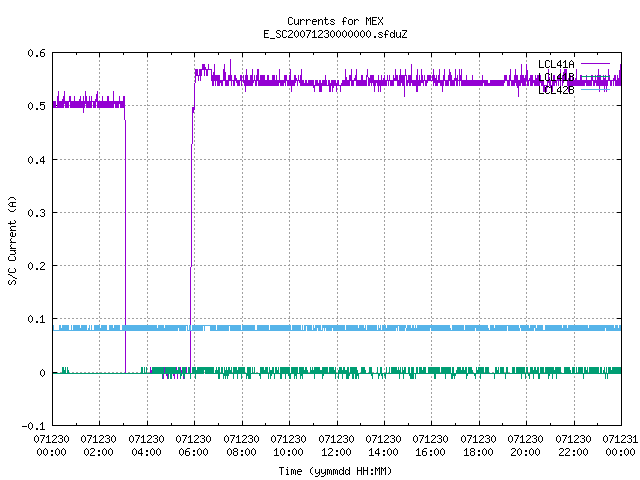Click the chart title 'Currents for MEX'
The height and width of the screenshot is (480, 640).
tap(335, 21)
